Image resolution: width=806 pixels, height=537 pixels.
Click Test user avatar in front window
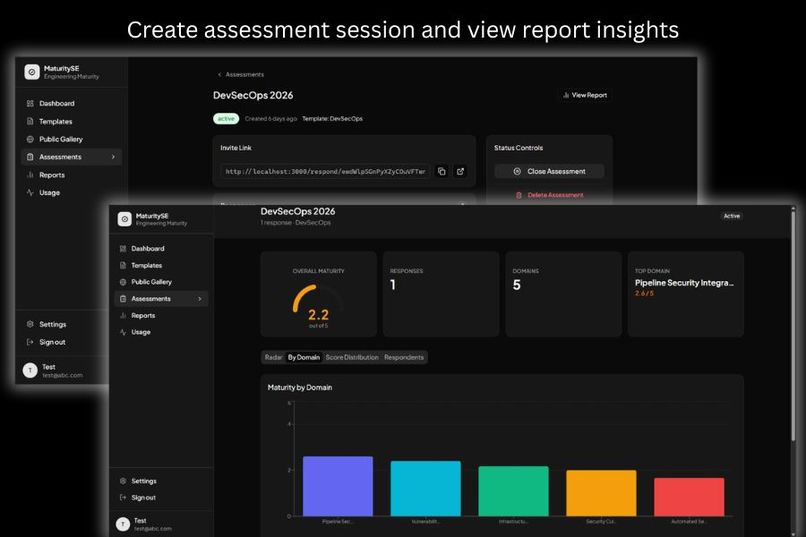[x=123, y=524]
